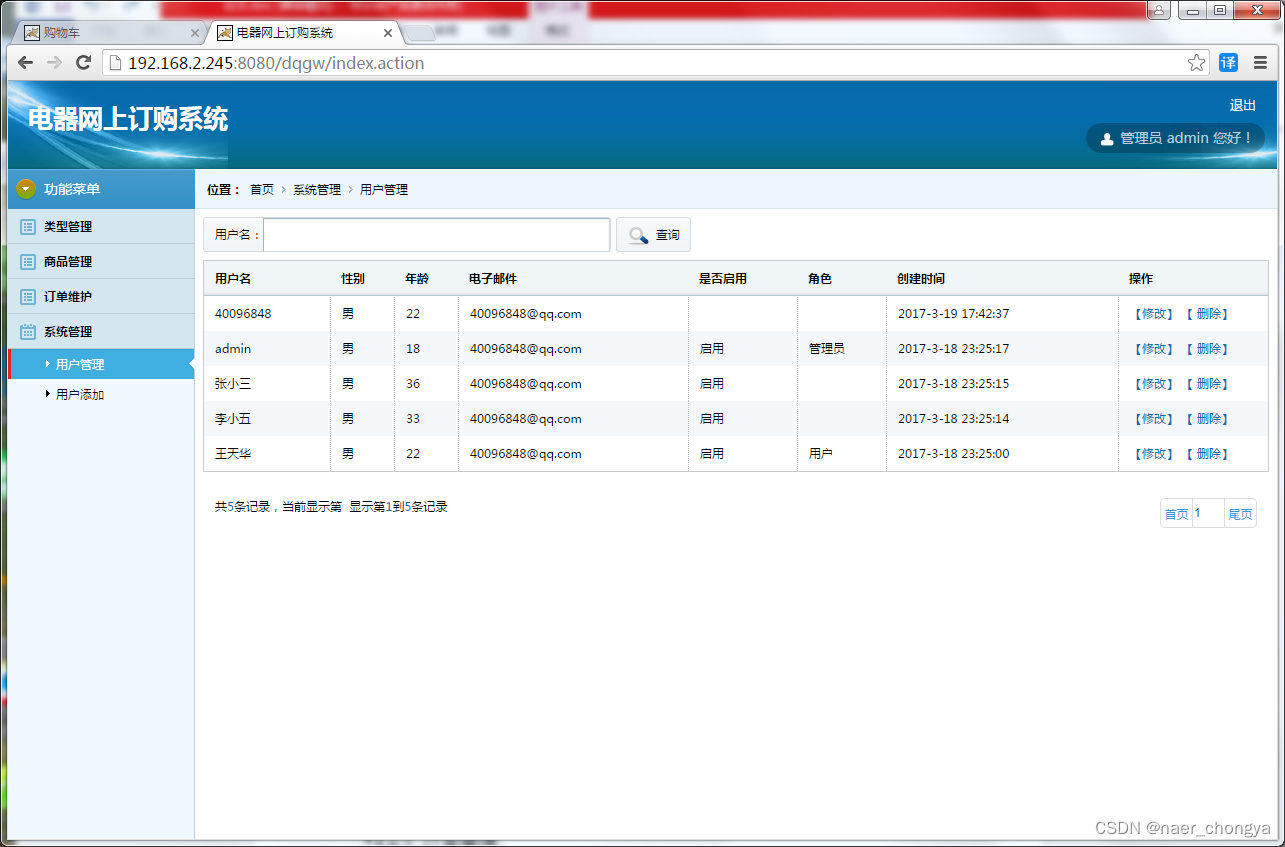Click the 管理员 role cell

[x=827, y=349]
